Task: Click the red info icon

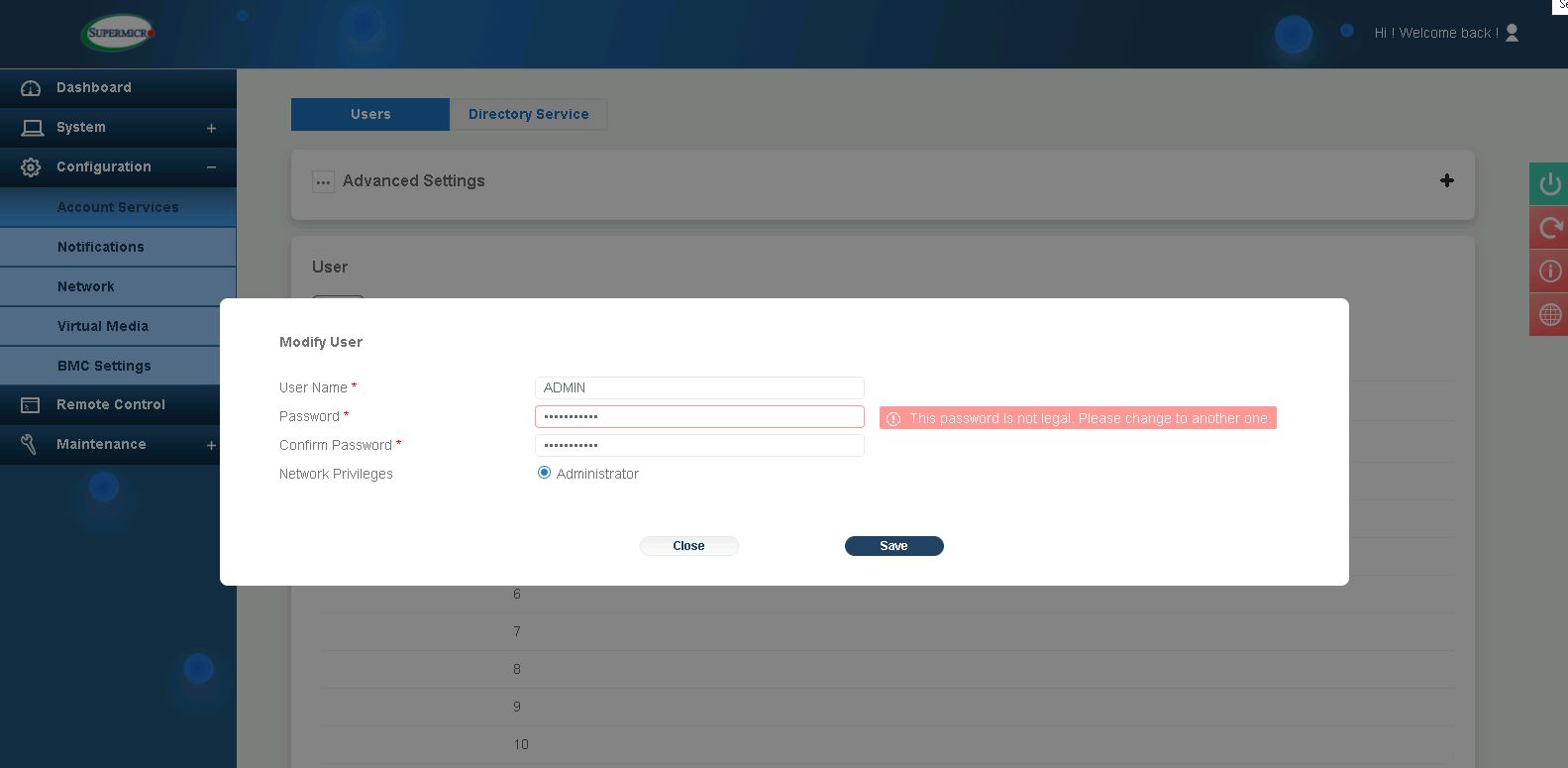Action: coord(1549,272)
